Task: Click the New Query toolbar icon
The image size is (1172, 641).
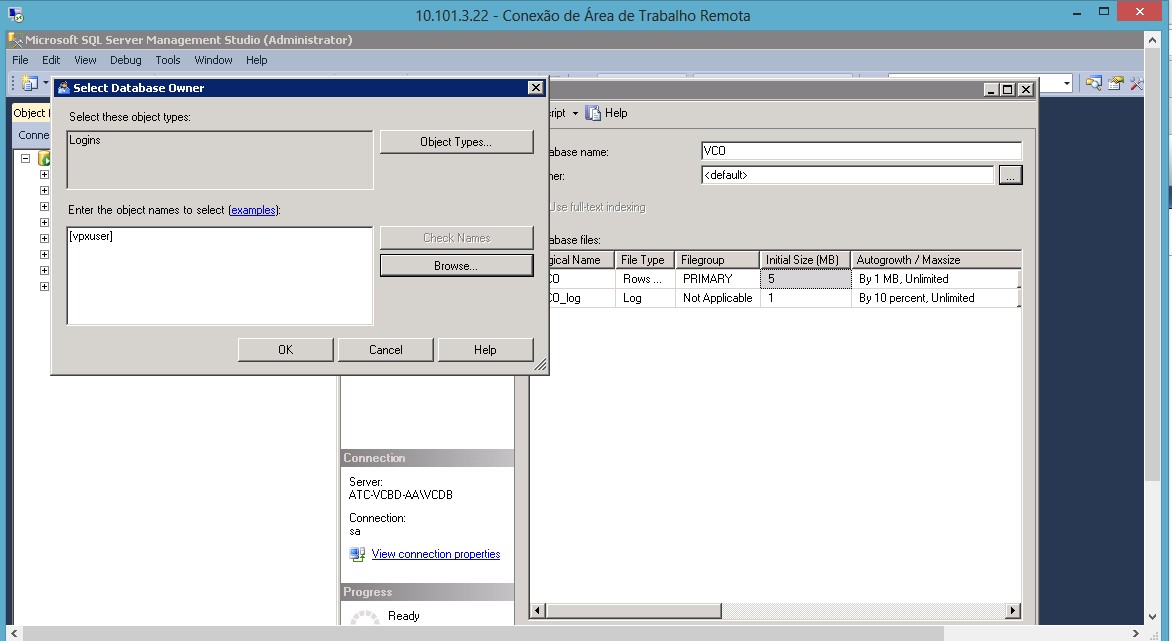Action: (x=29, y=84)
